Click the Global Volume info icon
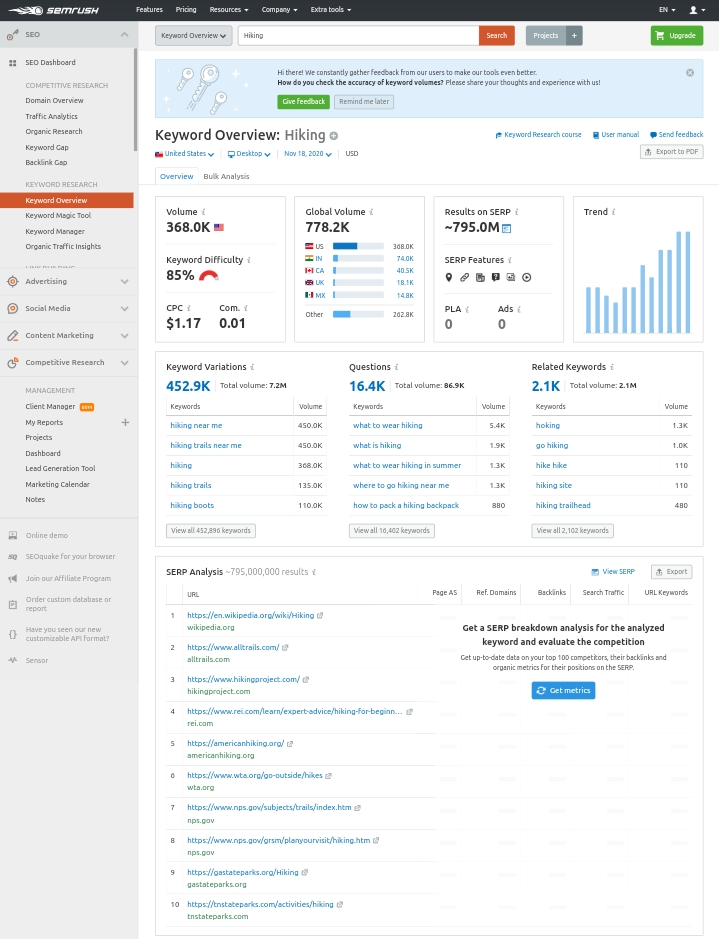 pos(371,212)
